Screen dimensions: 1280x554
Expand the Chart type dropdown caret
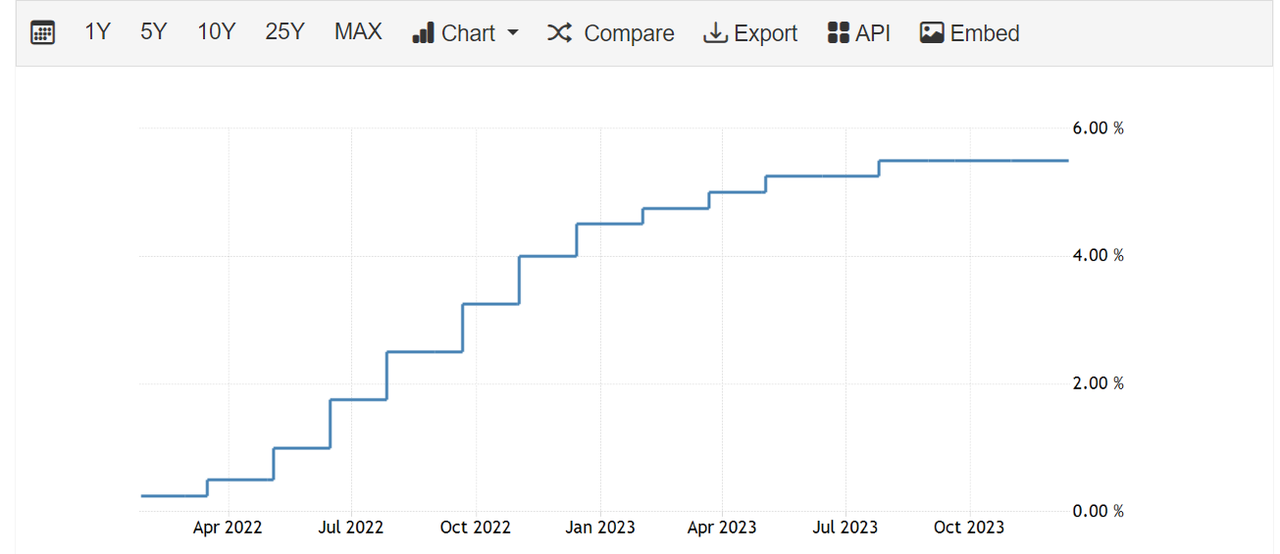[513, 33]
